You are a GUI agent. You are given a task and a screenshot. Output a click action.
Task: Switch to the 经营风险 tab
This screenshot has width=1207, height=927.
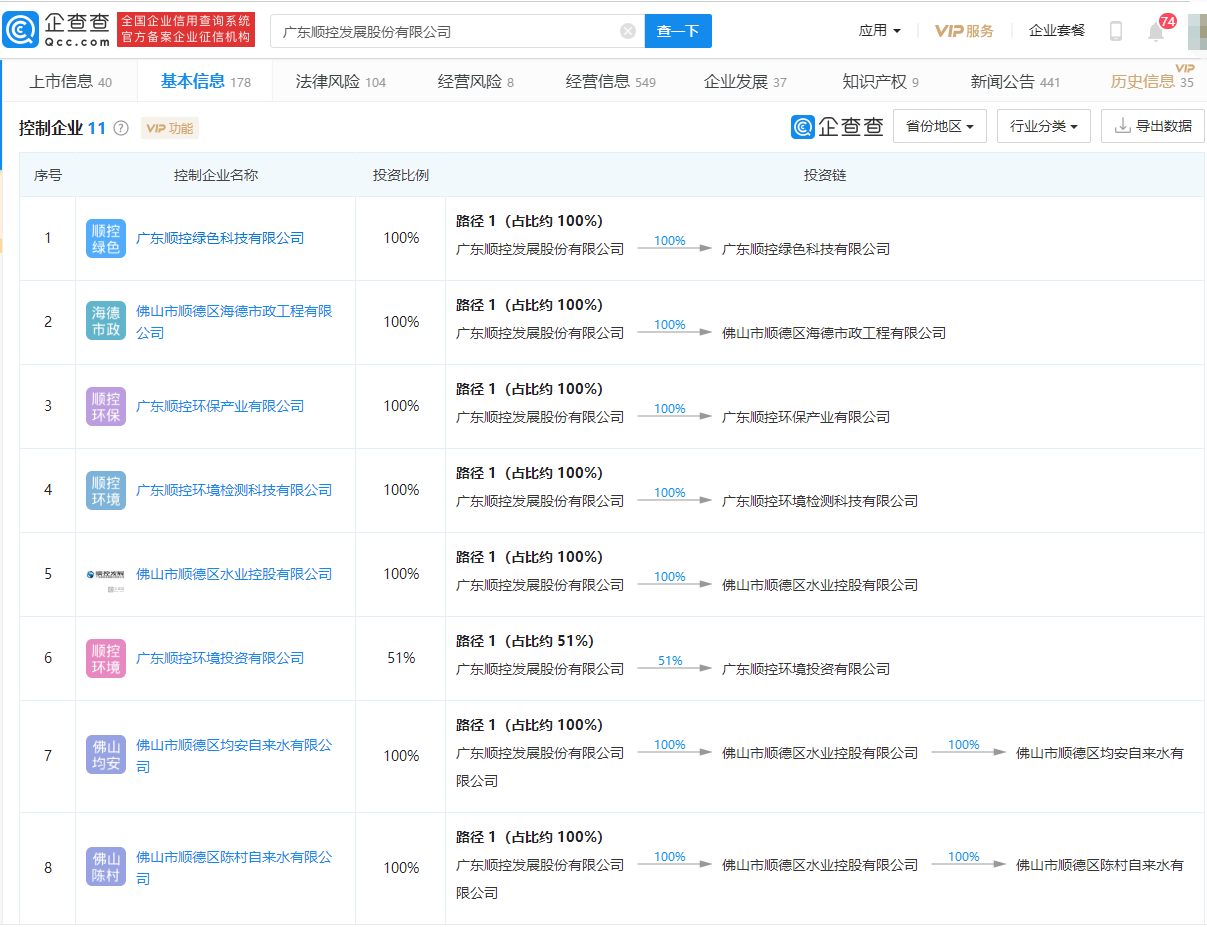coord(476,82)
